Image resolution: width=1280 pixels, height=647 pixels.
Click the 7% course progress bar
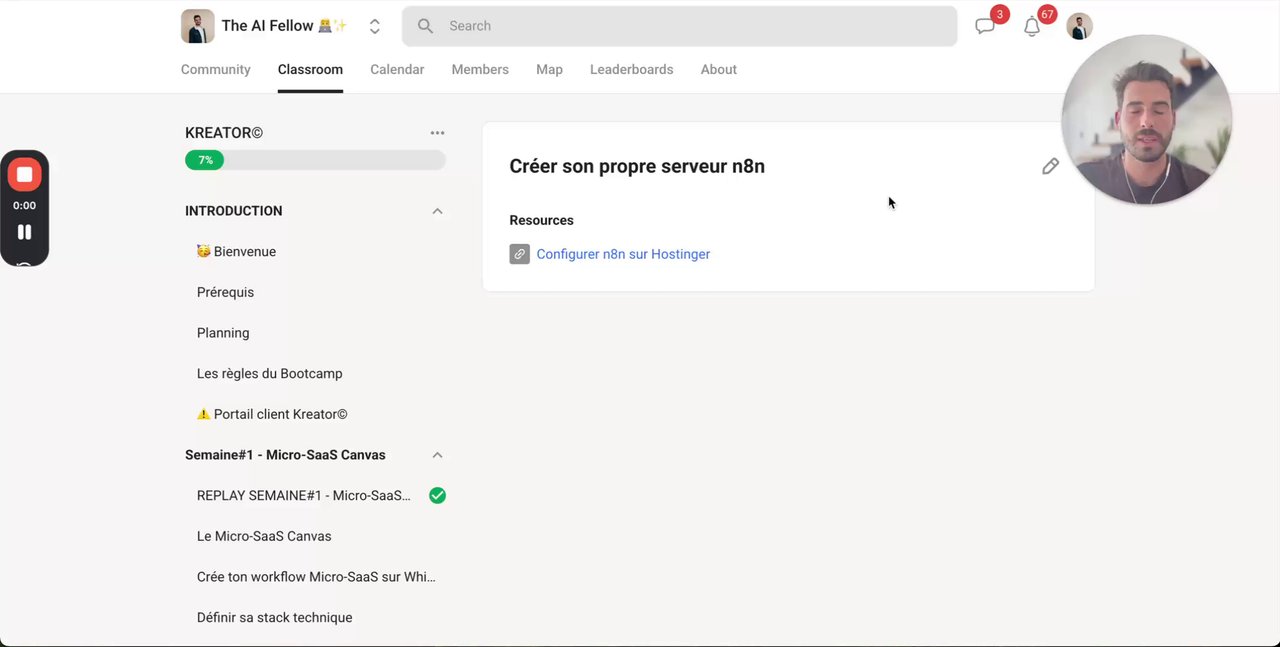point(315,160)
